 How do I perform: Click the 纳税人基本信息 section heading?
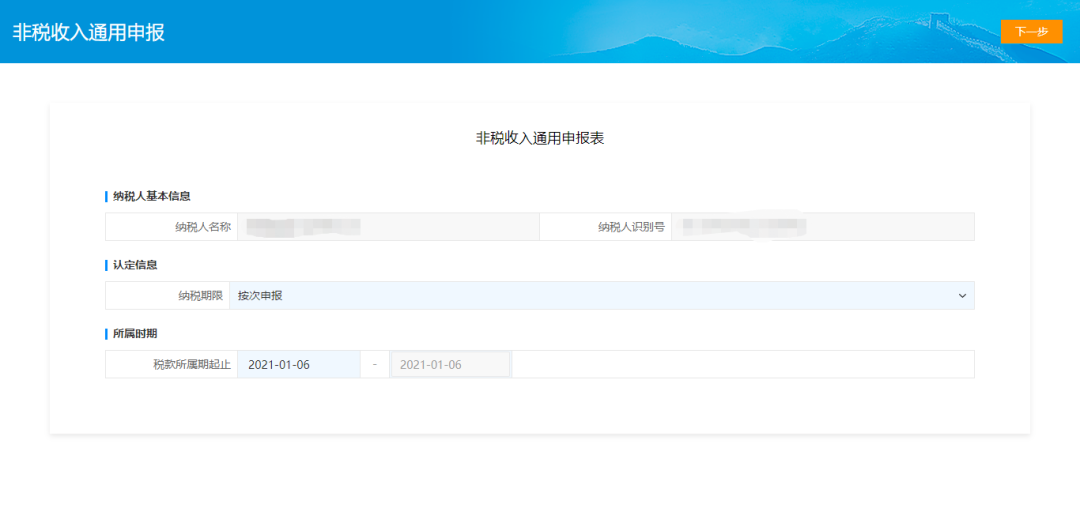[x=152, y=196]
